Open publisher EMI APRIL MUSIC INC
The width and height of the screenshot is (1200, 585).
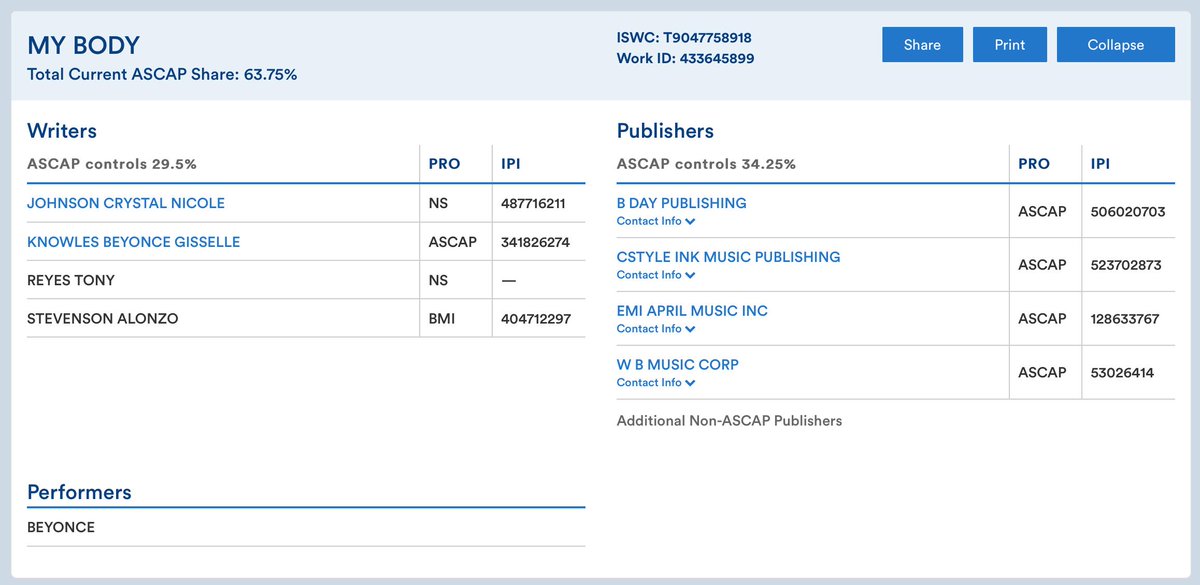[x=692, y=310]
